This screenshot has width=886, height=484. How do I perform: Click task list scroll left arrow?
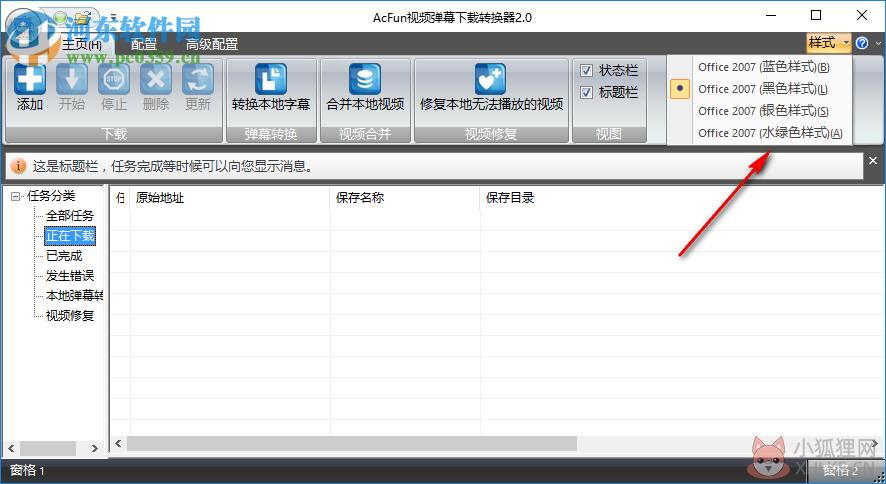click(x=118, y=443)
